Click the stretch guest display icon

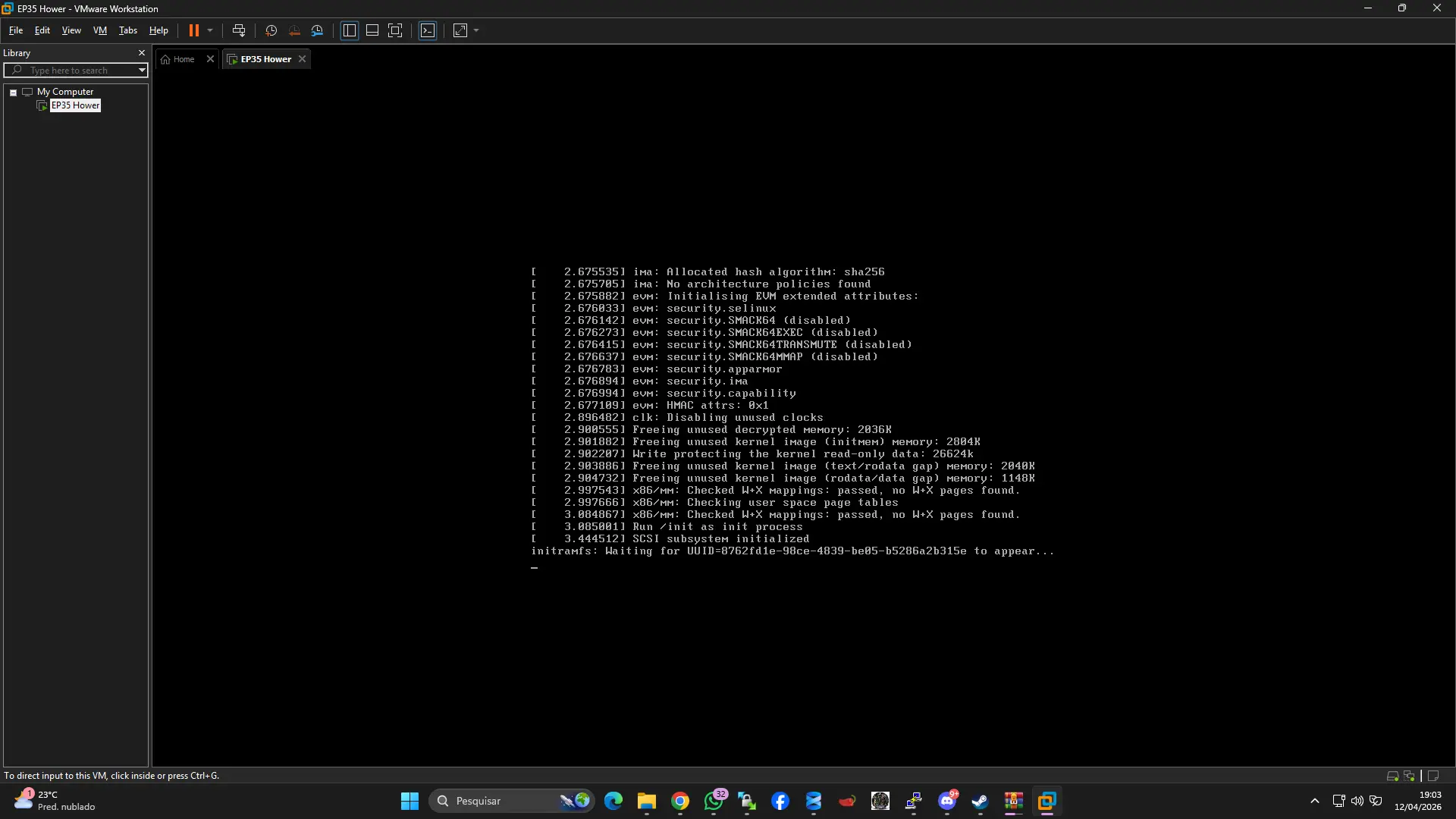[460, 30]
